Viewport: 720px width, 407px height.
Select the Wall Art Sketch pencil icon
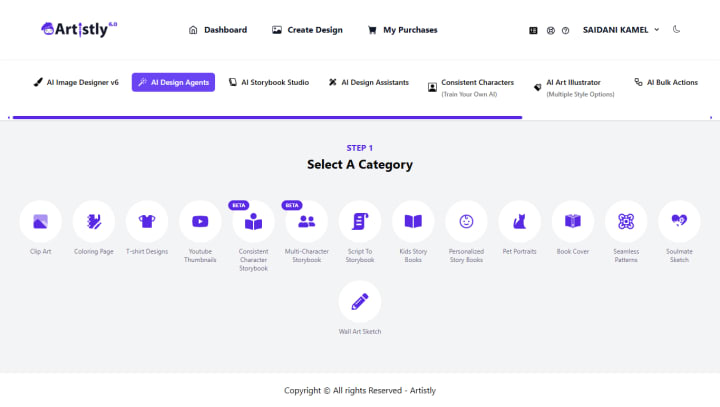click(x=360, y=302)
